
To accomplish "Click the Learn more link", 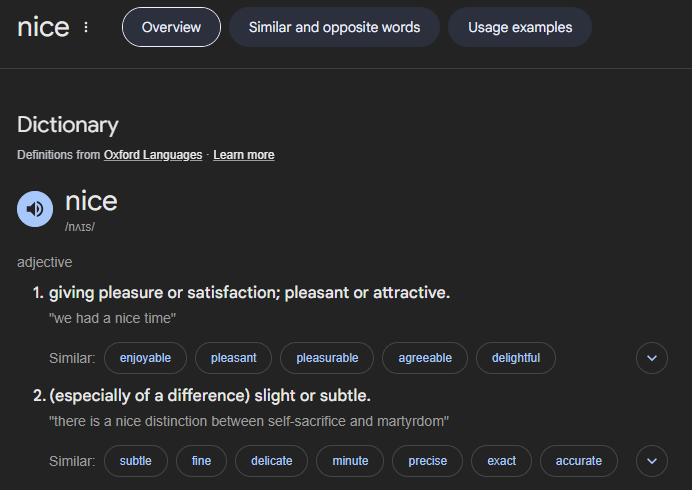I will click(x=244, y=155).
